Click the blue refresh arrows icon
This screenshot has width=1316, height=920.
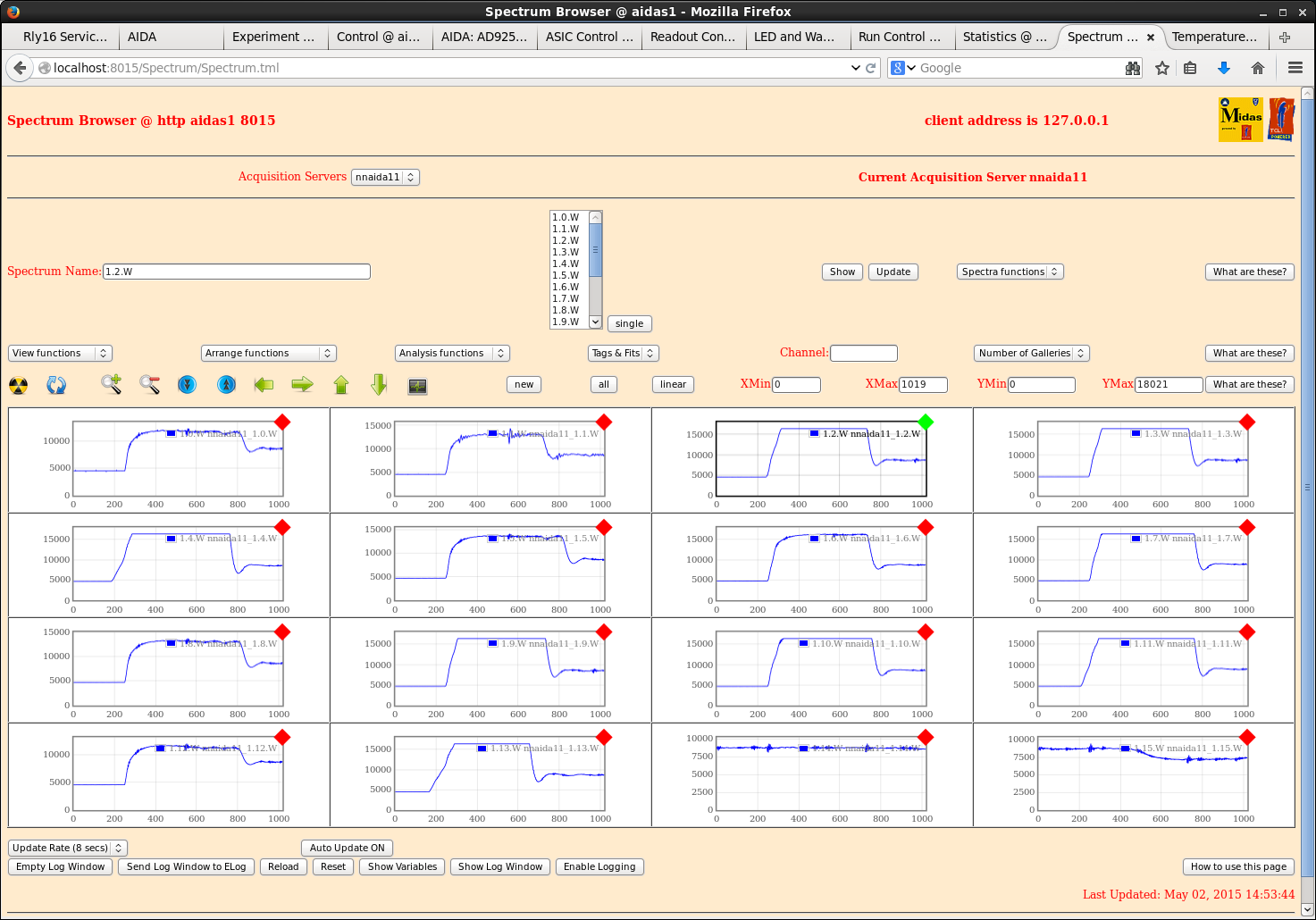coord(56,385)
